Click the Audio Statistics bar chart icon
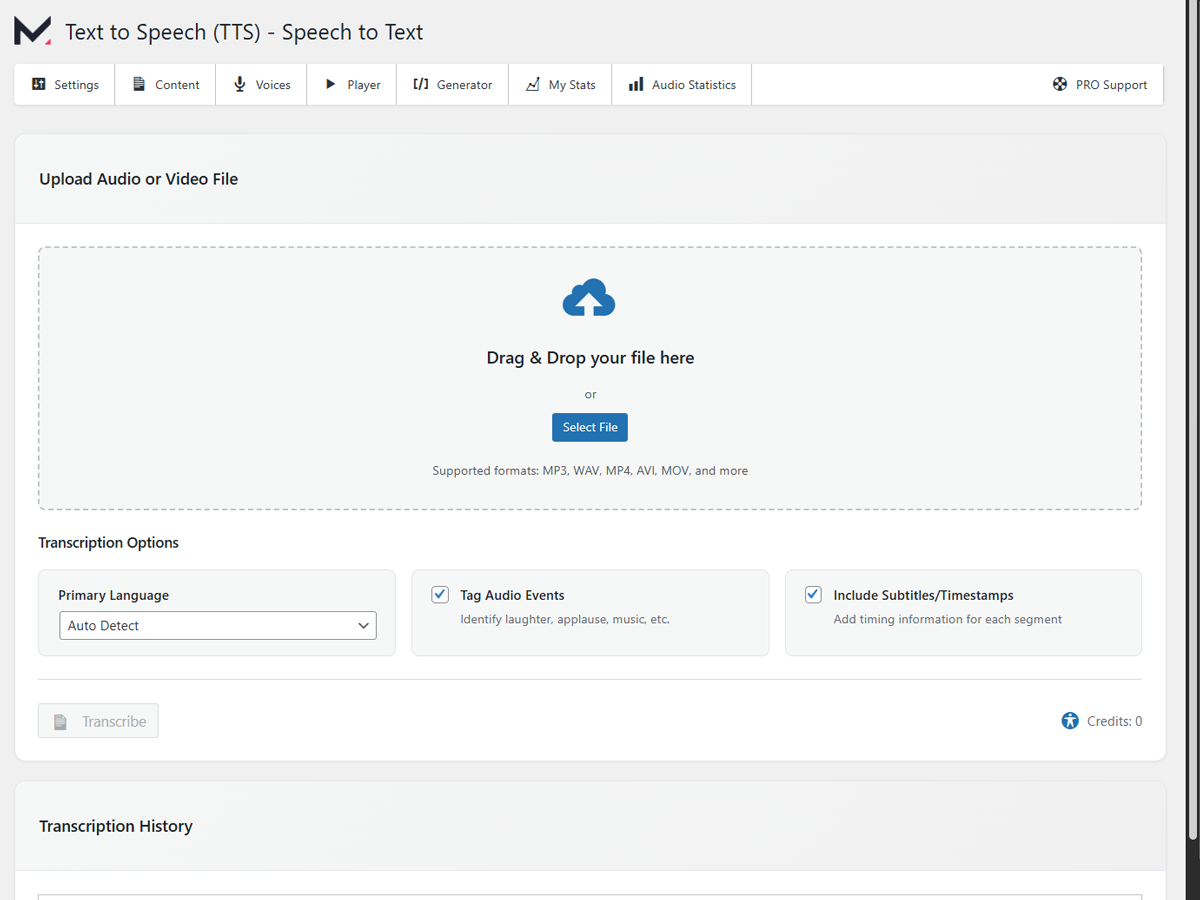Screen dimensions: 1200x900 click(x=635, y=84)
